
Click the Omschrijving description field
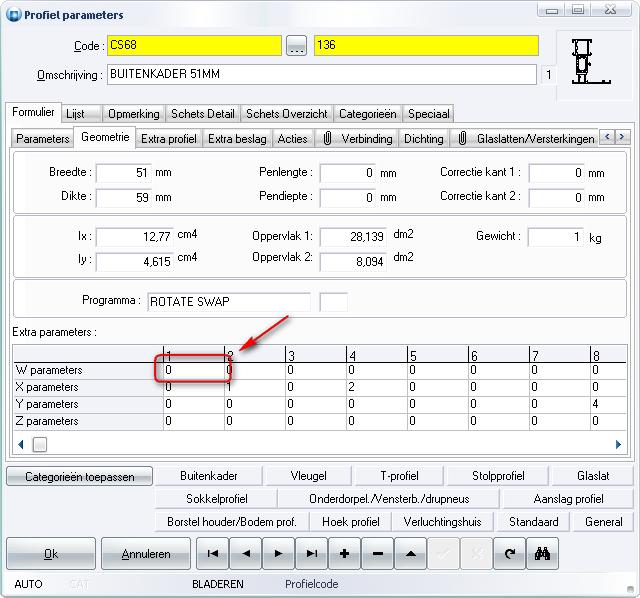point(322,74)
